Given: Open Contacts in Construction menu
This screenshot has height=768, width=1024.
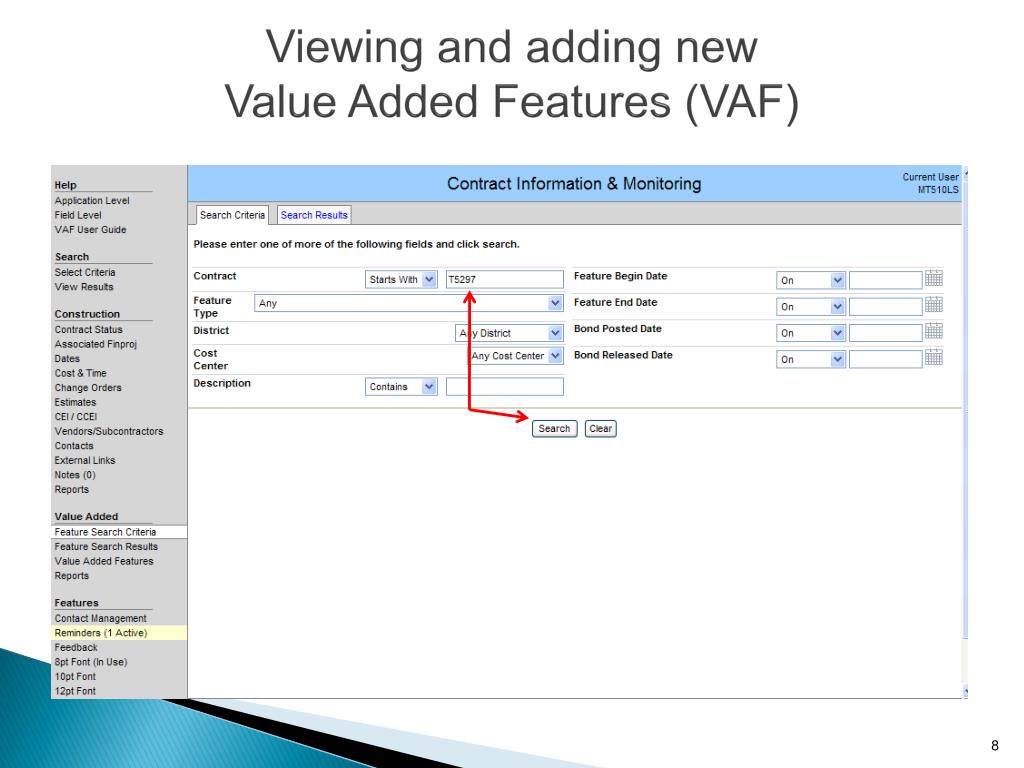Looking at the screenshot, I should [74, 445].
